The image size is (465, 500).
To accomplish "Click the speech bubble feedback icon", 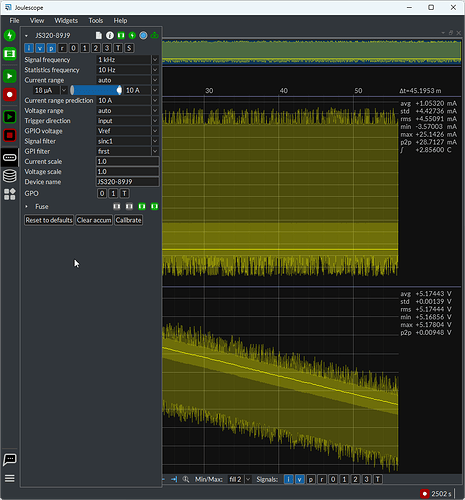I will click(x=10, y=459).
